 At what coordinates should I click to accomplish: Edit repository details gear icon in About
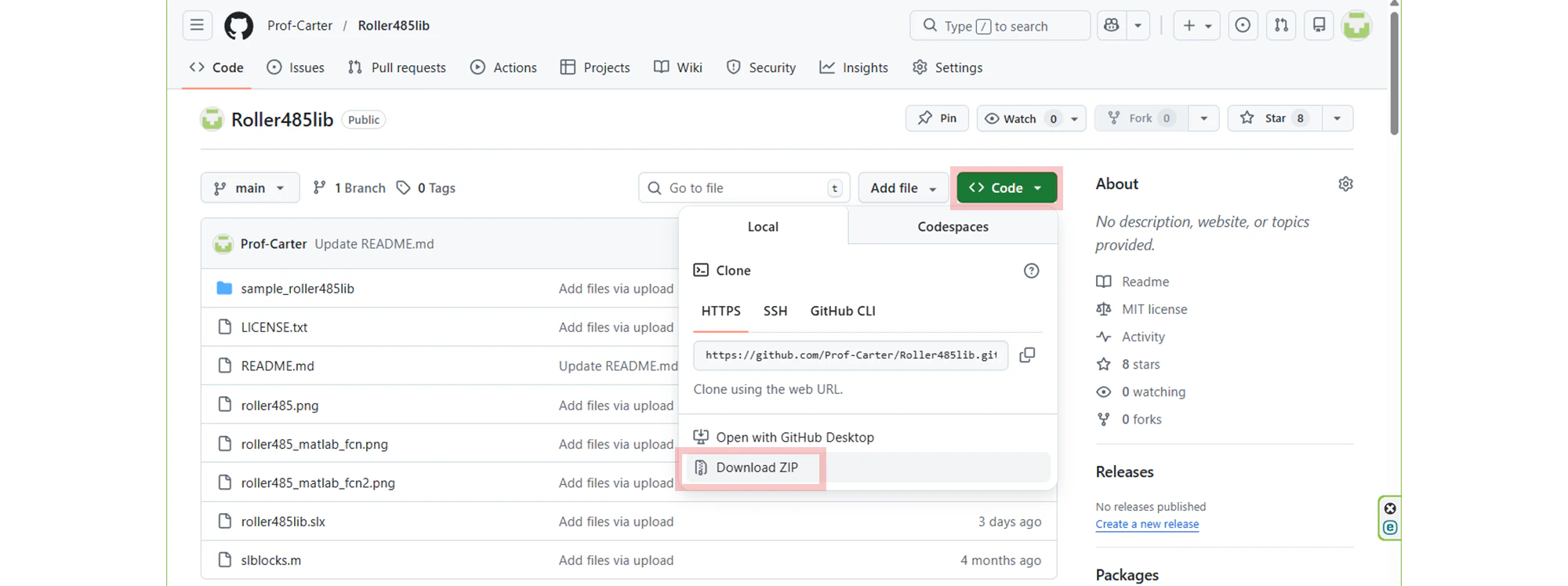[x=1345, y=184]
